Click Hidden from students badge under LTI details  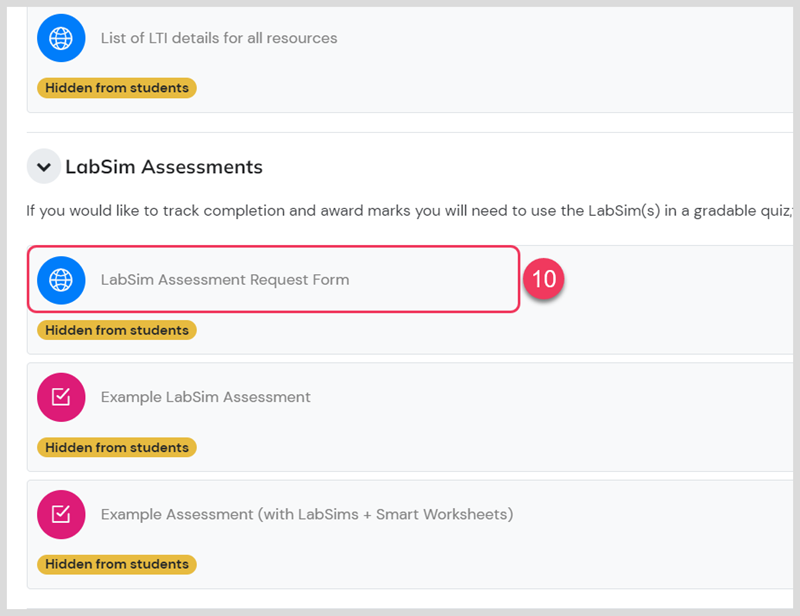point(117,88)
